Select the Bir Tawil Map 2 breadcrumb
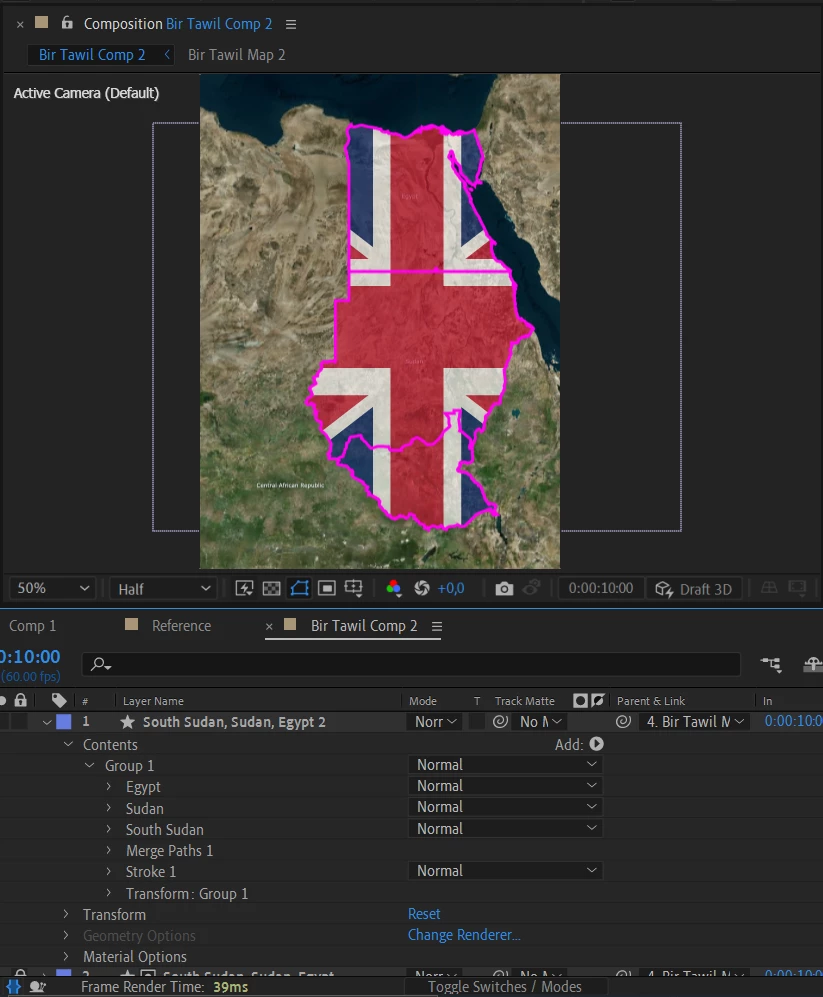The width and height of the screenshot is (823, 997). pos(237,55)
